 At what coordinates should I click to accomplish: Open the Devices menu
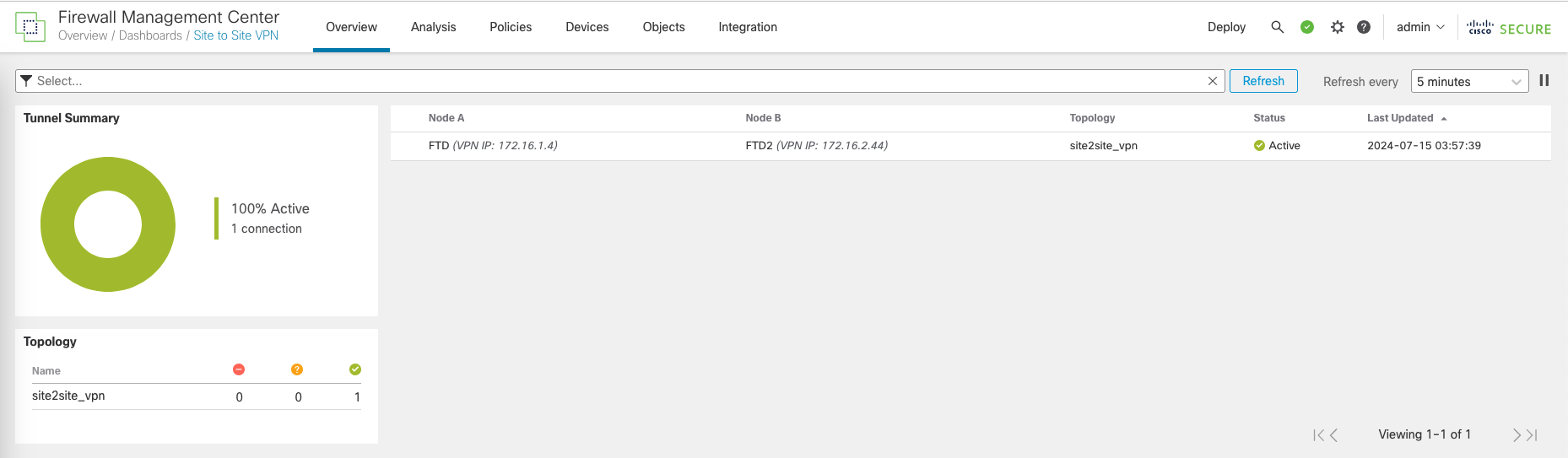[x=587, y=27]
